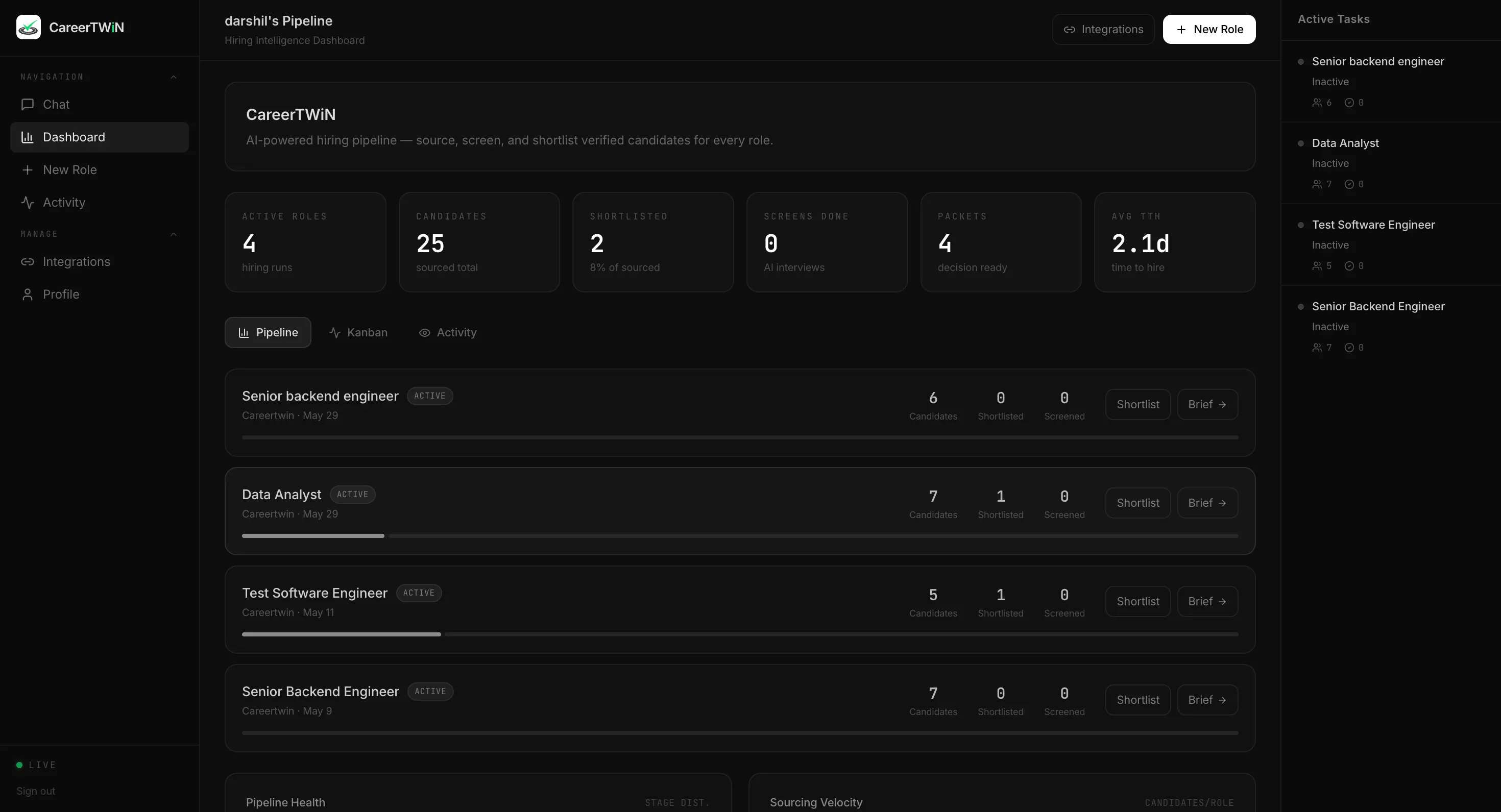Click Shortlist for Senior Backend Engineer May 9

pyautogui.click(x=1138, y=700)
